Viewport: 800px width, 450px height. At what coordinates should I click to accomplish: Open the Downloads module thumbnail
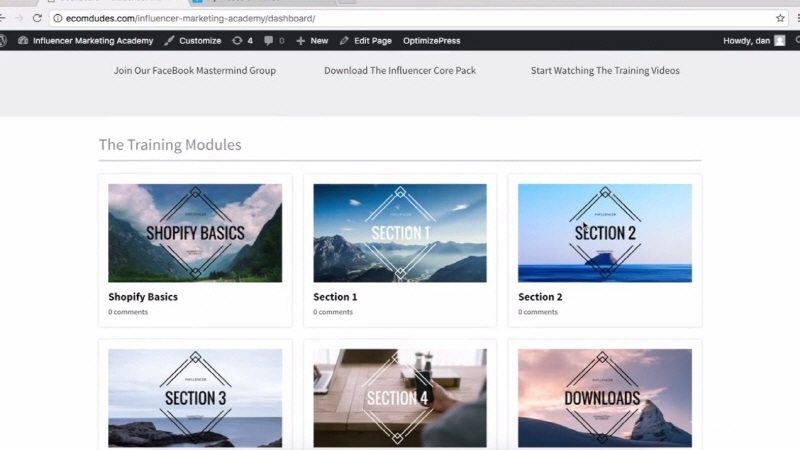pos(605,398)
